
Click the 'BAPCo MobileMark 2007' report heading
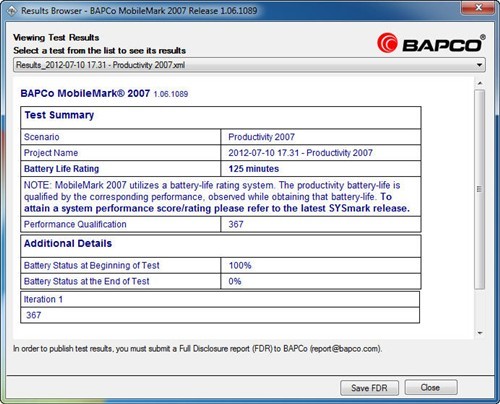(x=85, y=93)
